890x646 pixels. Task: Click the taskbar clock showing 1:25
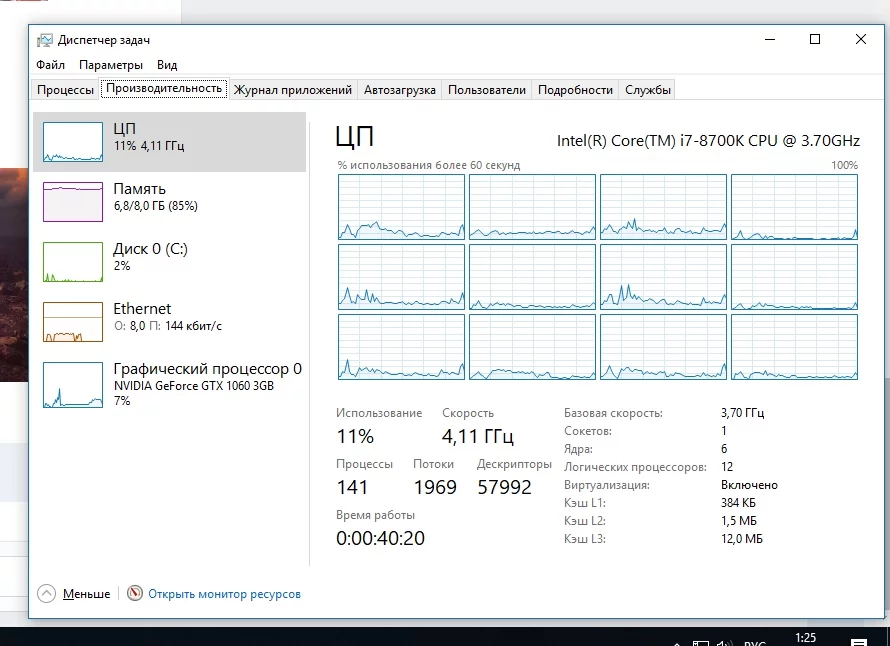click(804, 637)
